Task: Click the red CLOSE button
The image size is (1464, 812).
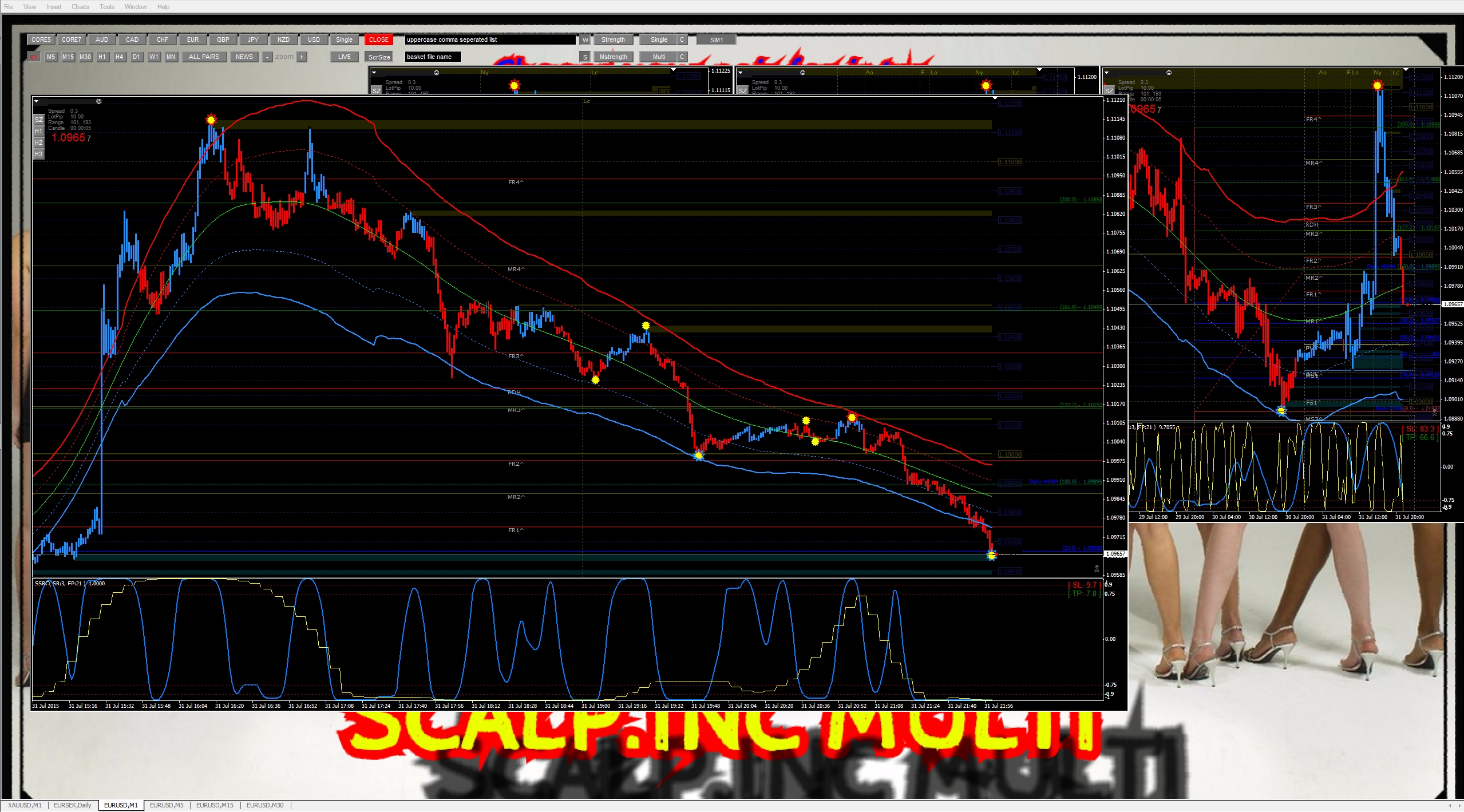Action: coord(378,39)
